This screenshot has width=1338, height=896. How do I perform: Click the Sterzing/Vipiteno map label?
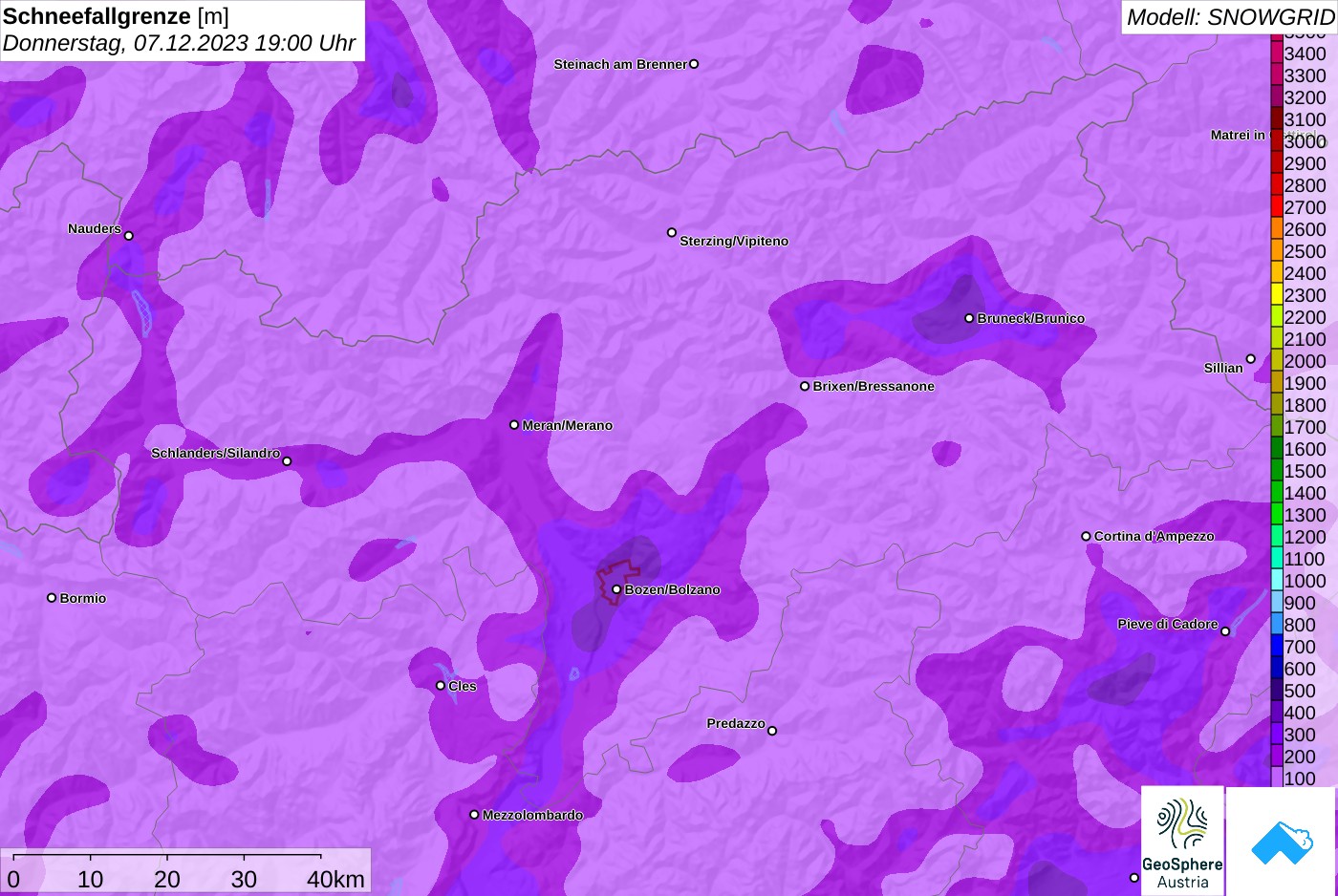(734, 242)
